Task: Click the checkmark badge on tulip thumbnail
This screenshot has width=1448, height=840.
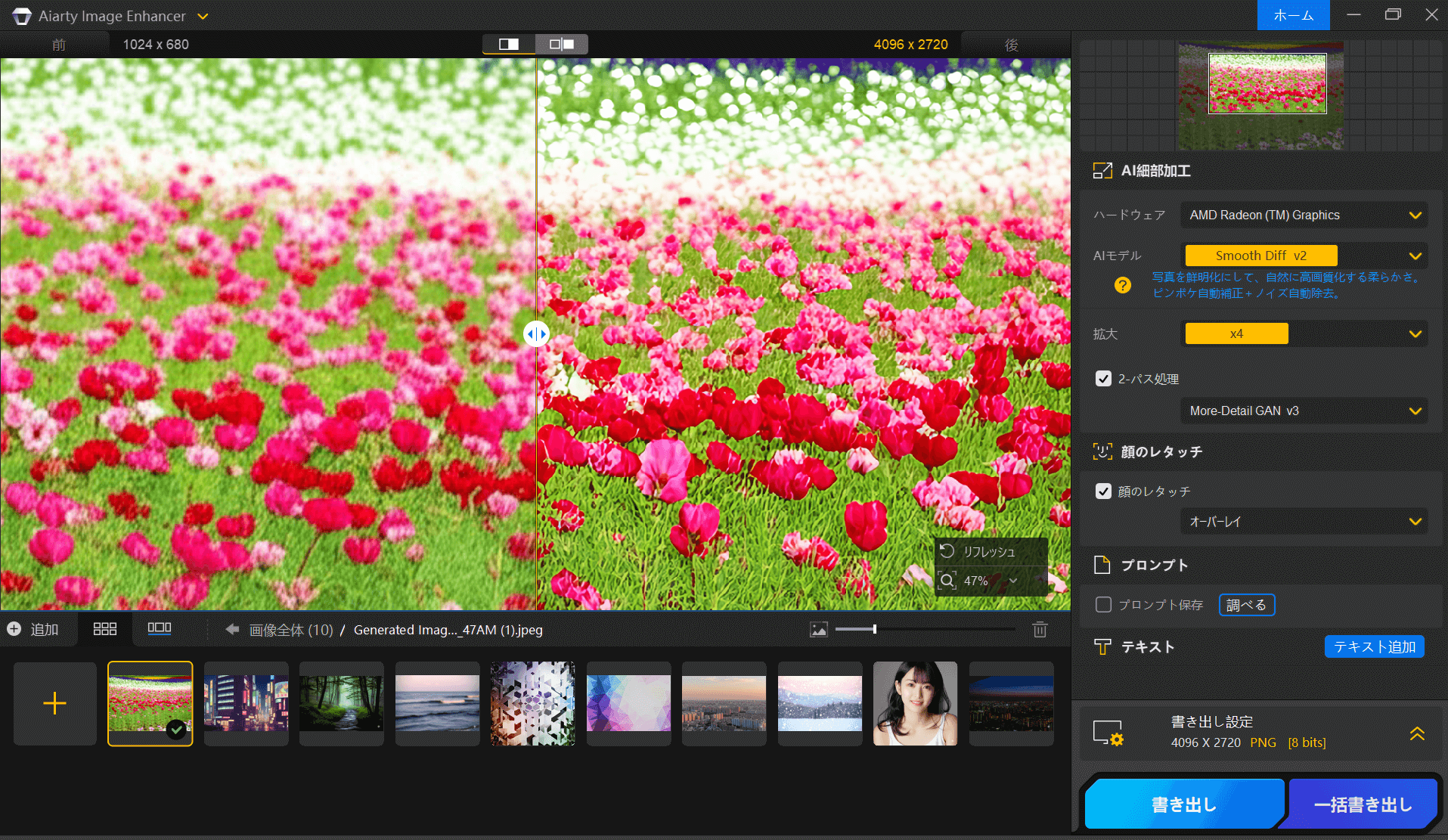Action: coord(176,729)
